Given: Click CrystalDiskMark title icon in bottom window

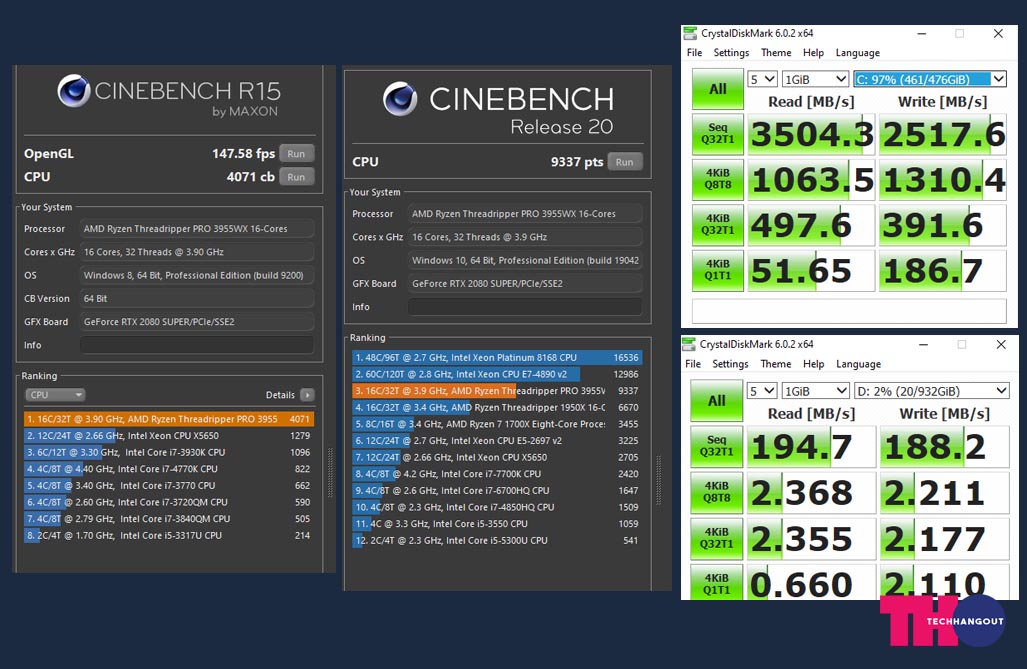Looking at the screenshot, I should [x=689, y=344].
